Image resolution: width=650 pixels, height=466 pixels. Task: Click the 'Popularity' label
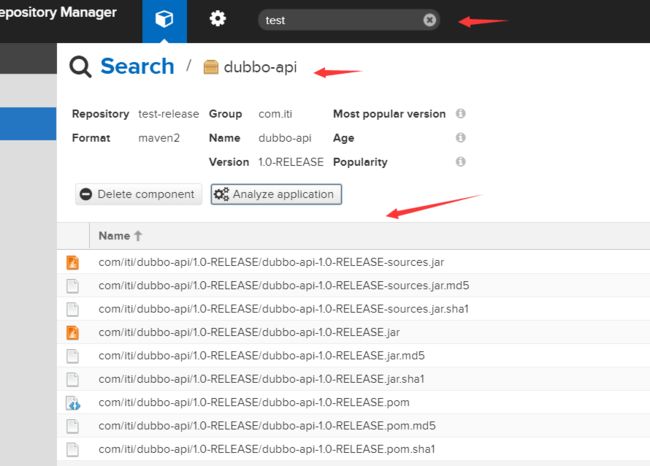tap(360, 162)
